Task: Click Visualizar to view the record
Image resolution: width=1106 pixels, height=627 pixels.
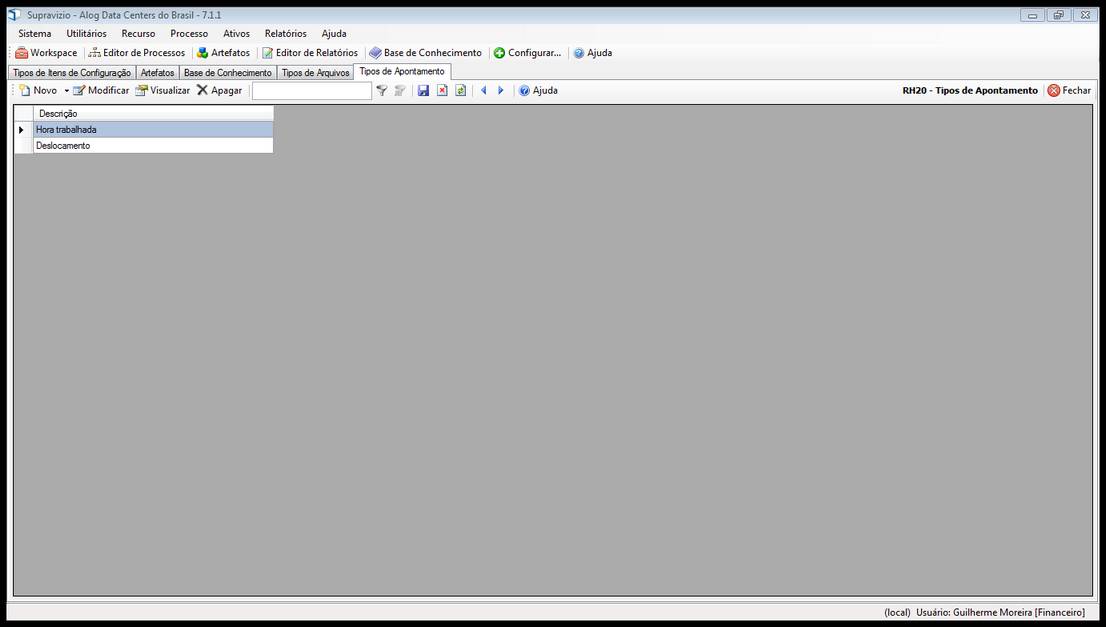Action: coord(162,90)
